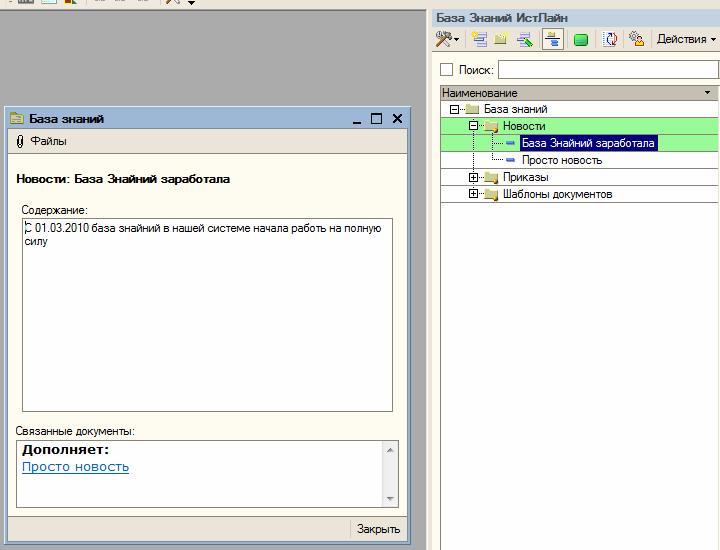Viewport: 720px width, 550px height.
Task: Click the База знаний window title icon
Action: click(17, 118)
